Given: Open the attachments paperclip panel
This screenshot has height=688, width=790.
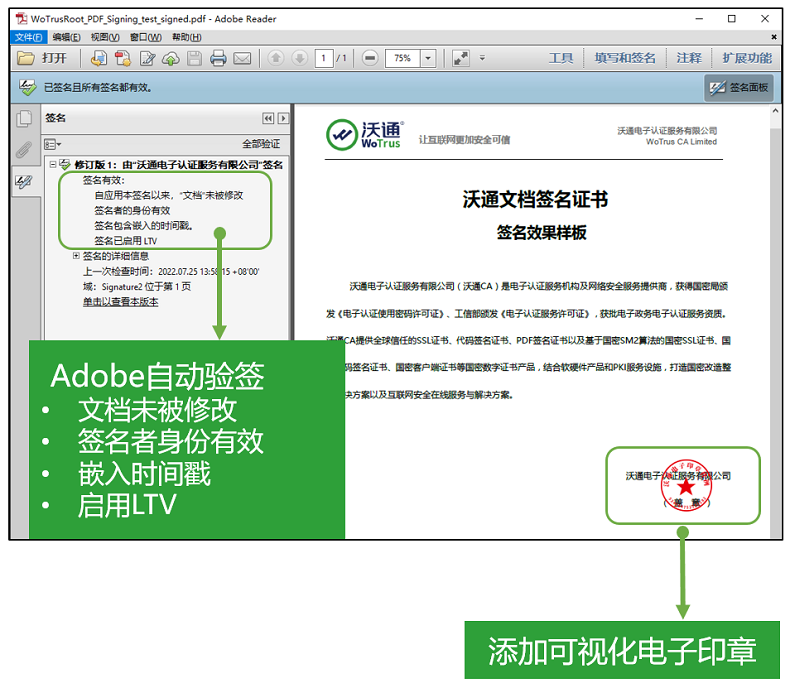Looking at the screenshot, I should pyautogui.click(x=23, y=150).
